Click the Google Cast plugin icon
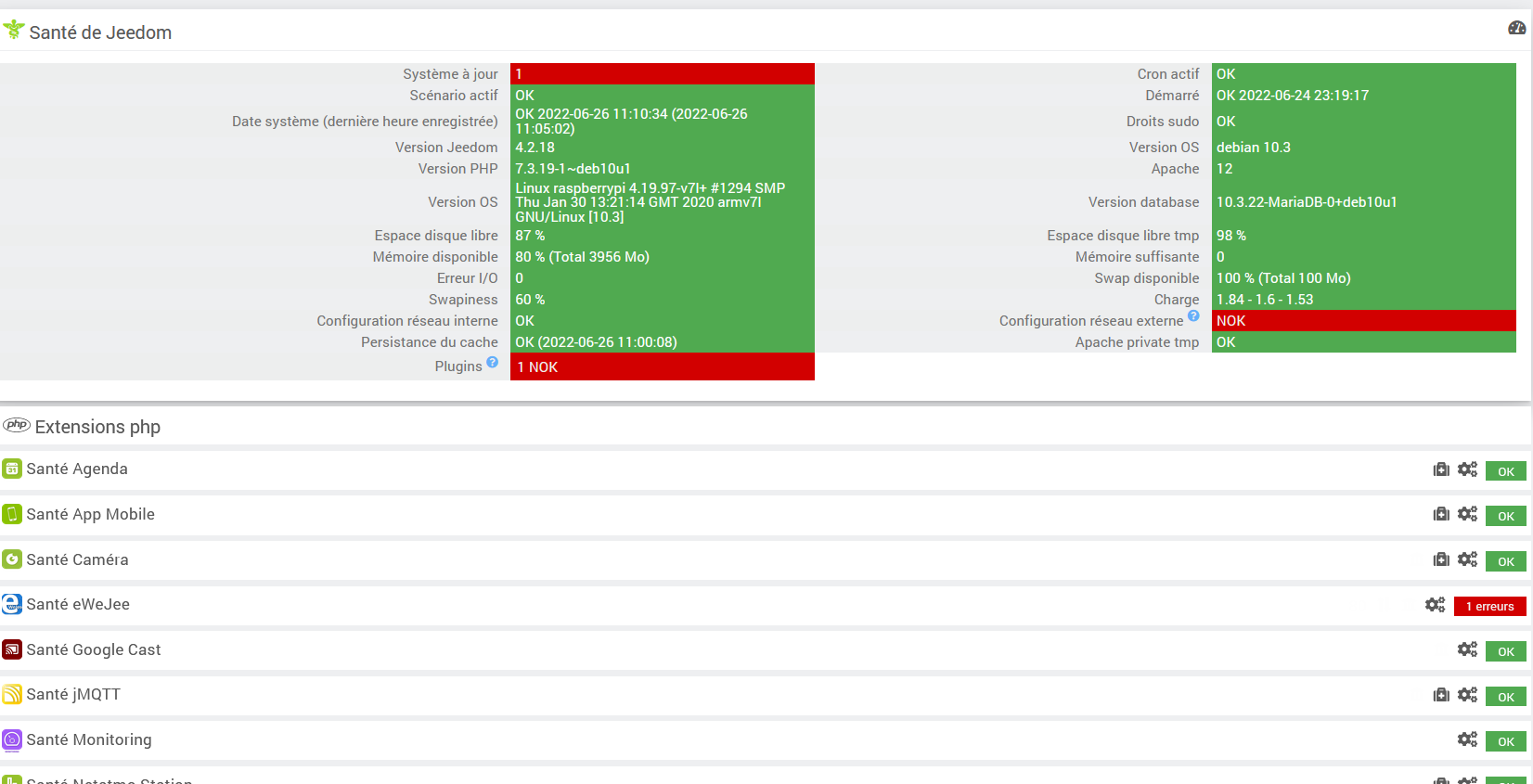The width and height of the screenshot is (1533, 784). (x=12, y=649)
